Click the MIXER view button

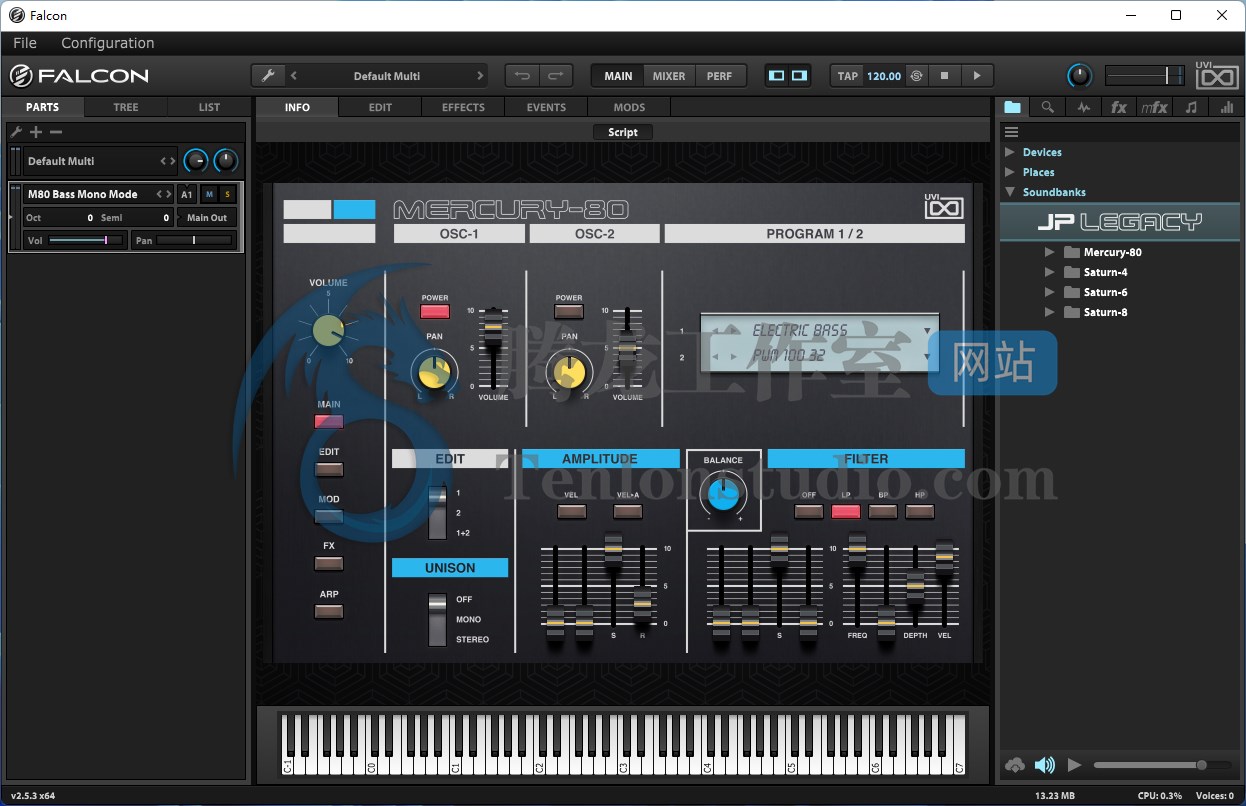669,76
